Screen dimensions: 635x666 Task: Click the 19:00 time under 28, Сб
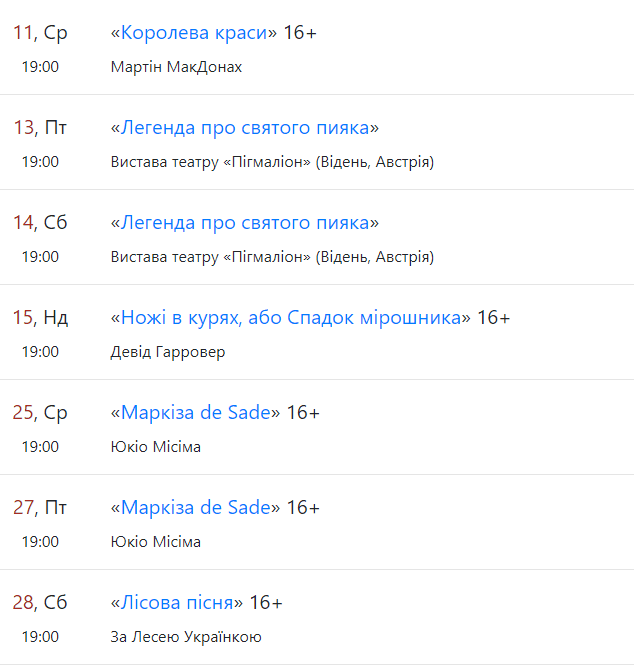[40, 637]
